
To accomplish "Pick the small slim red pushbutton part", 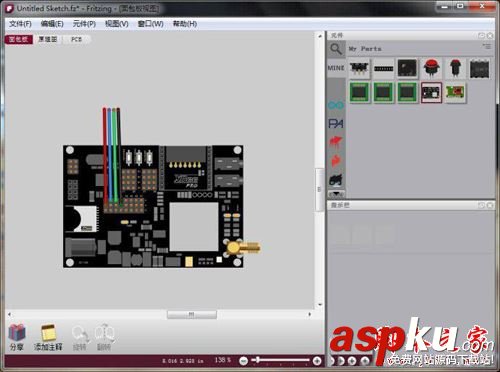I will tap(455, 68).
